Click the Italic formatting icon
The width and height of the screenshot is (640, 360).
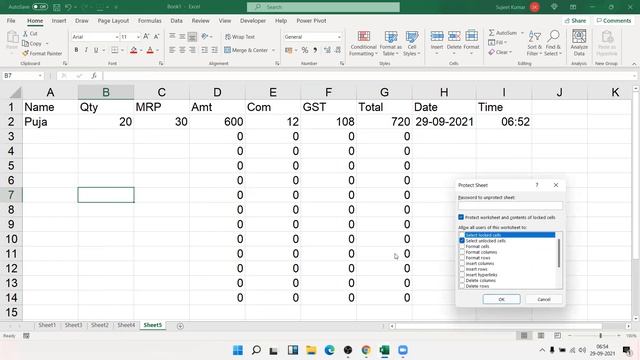tap(86, 50)
